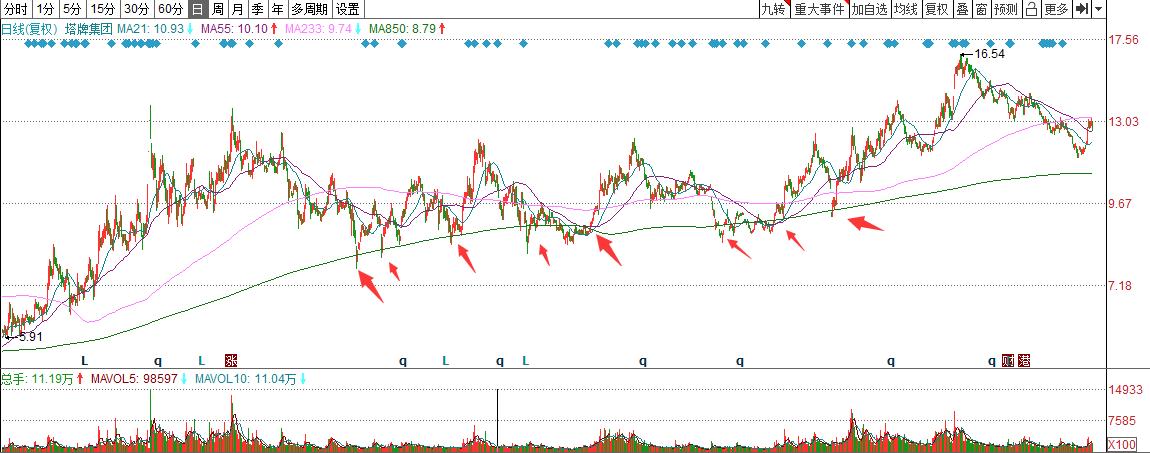
Task: Click the 7.18 price axis label
Action: pyautogui.click(x=1119, y=286)
